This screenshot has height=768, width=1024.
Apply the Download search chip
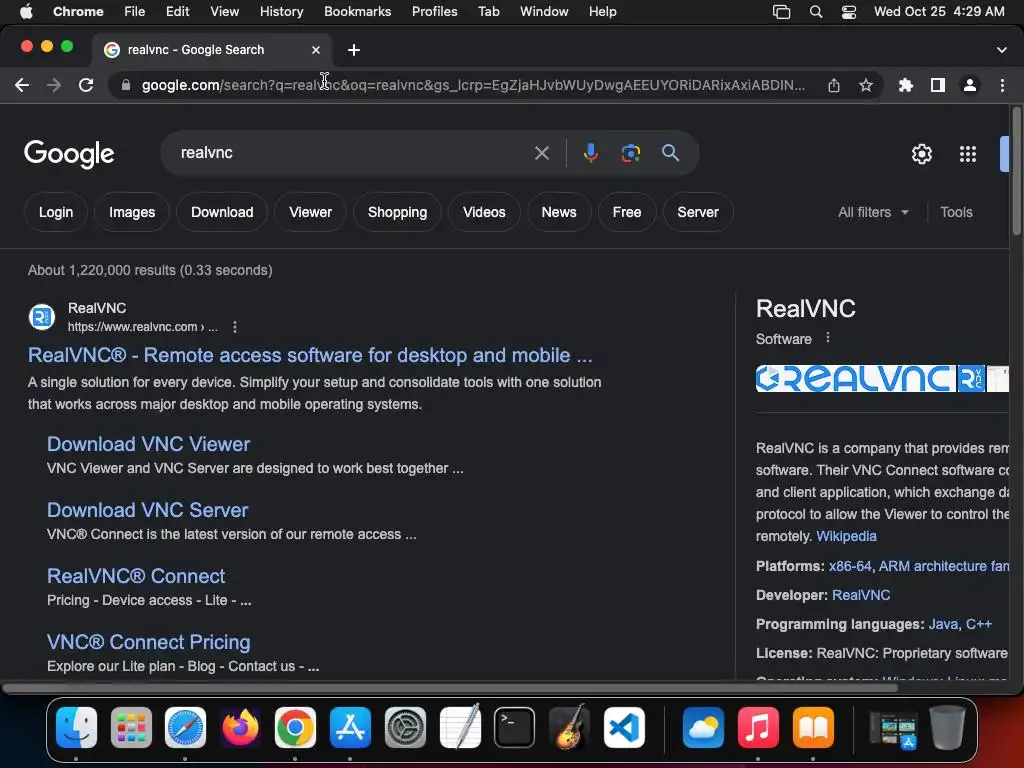click(222, 212)
